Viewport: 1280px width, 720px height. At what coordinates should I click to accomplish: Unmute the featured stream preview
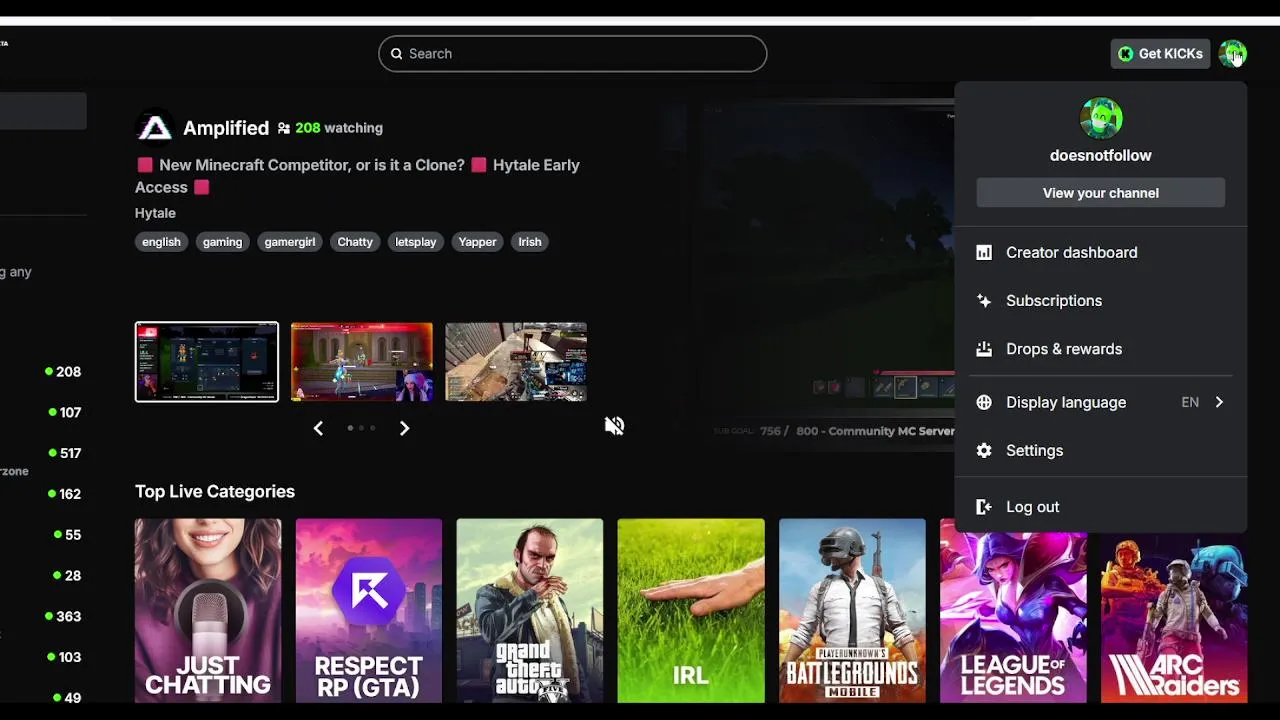[614, 426]
